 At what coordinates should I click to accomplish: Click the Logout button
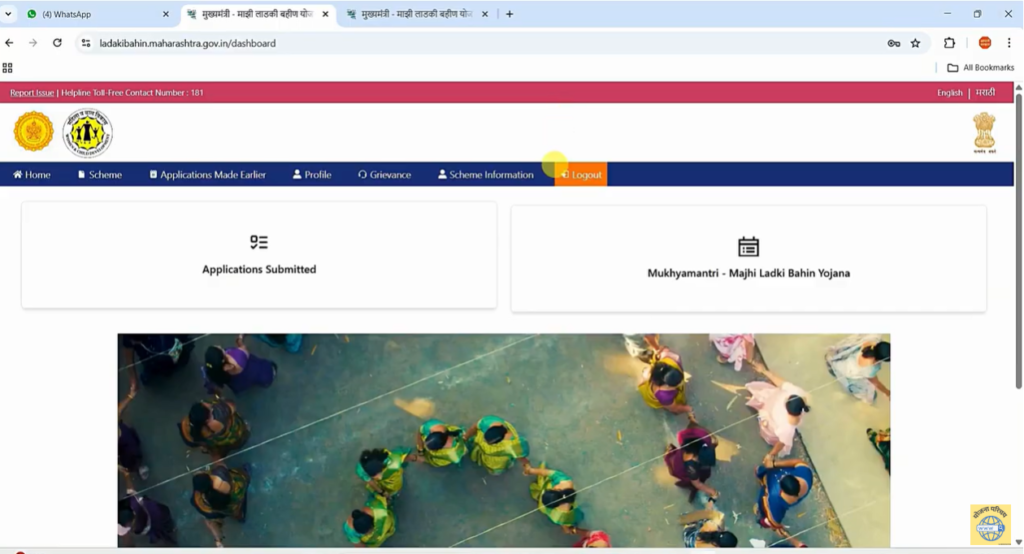[581, 175]
